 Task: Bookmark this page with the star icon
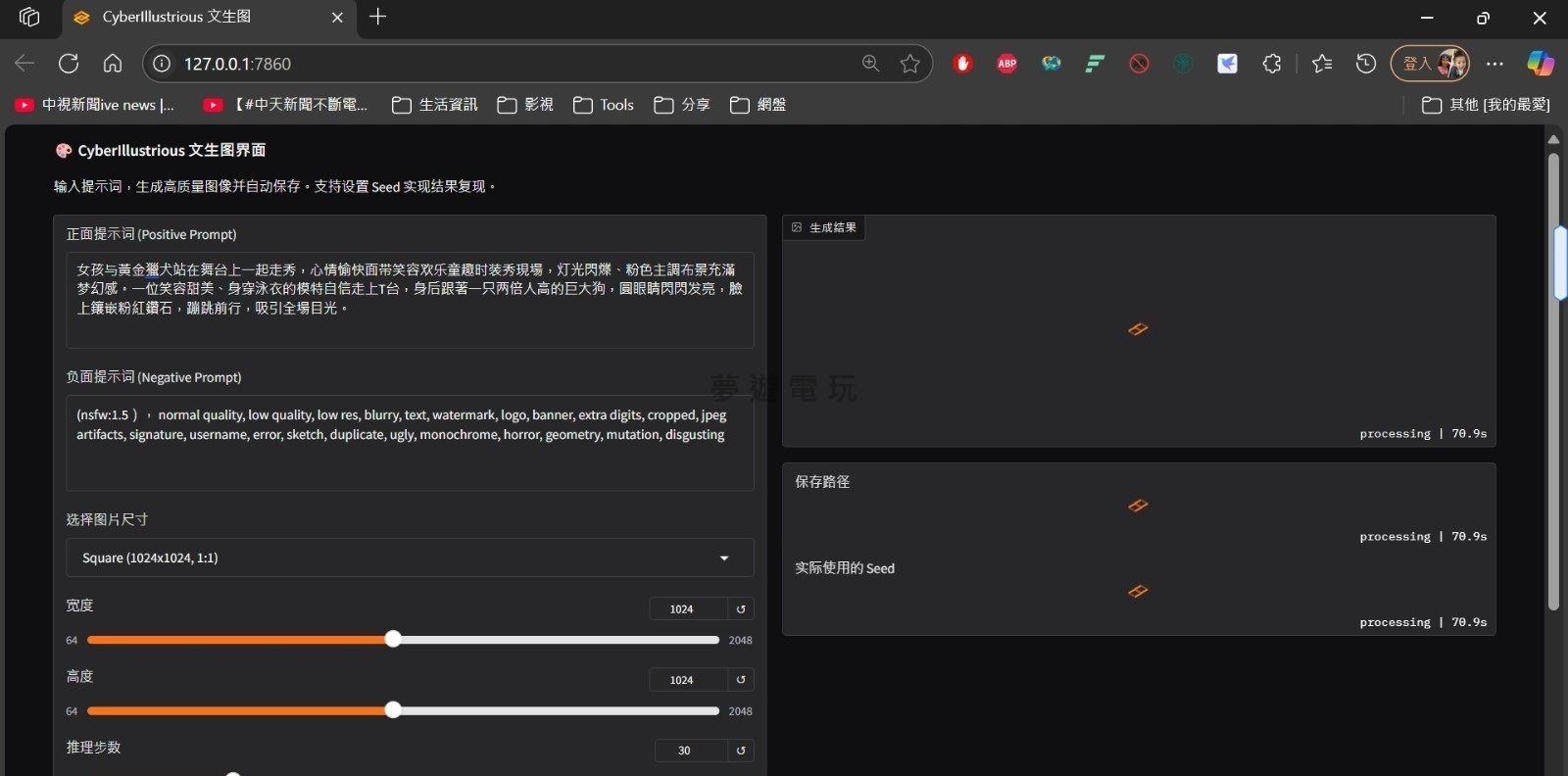909,64
